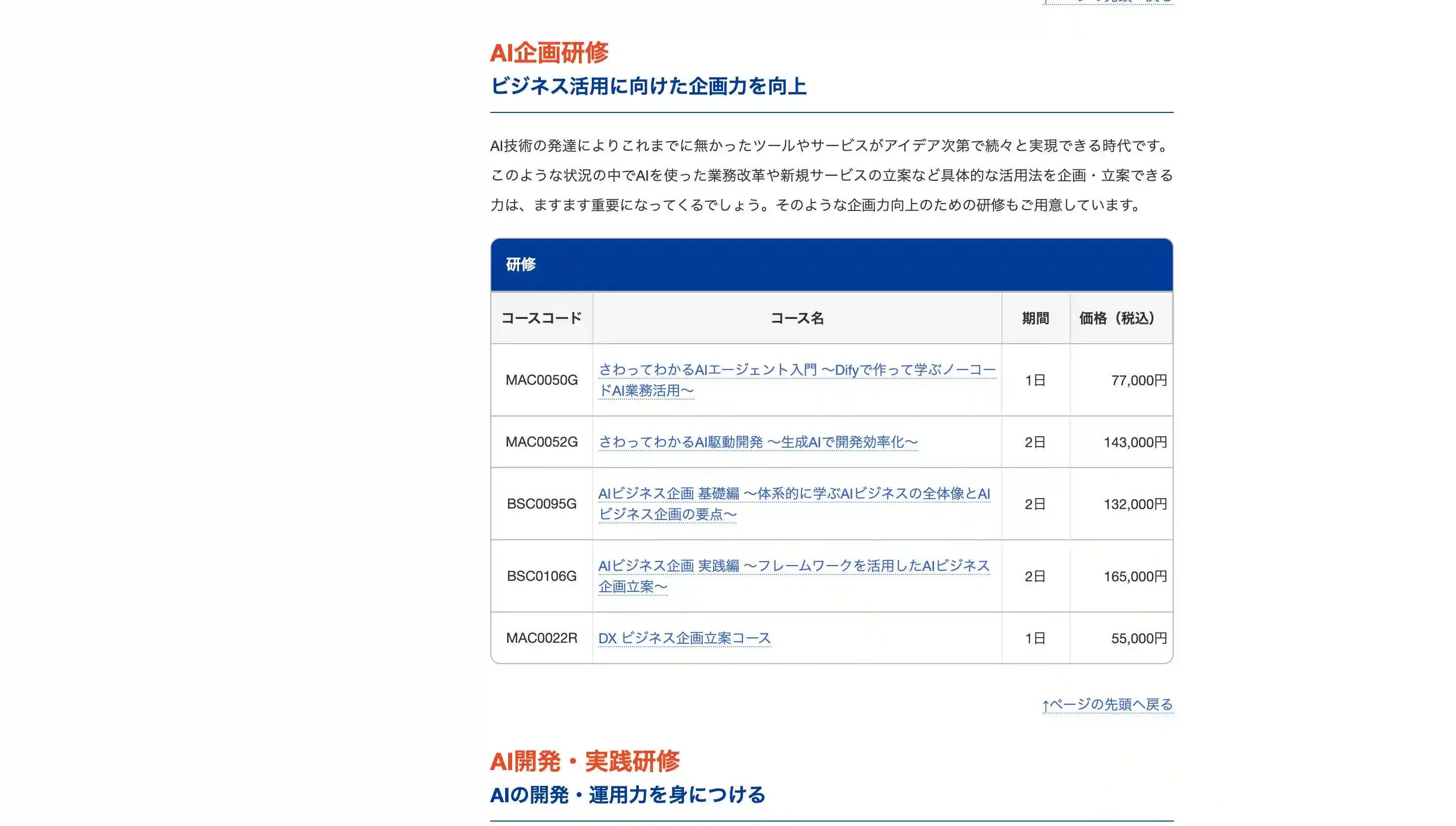Click the price 55,000円
The image size is (1456, 826).
click(1139, 638)
